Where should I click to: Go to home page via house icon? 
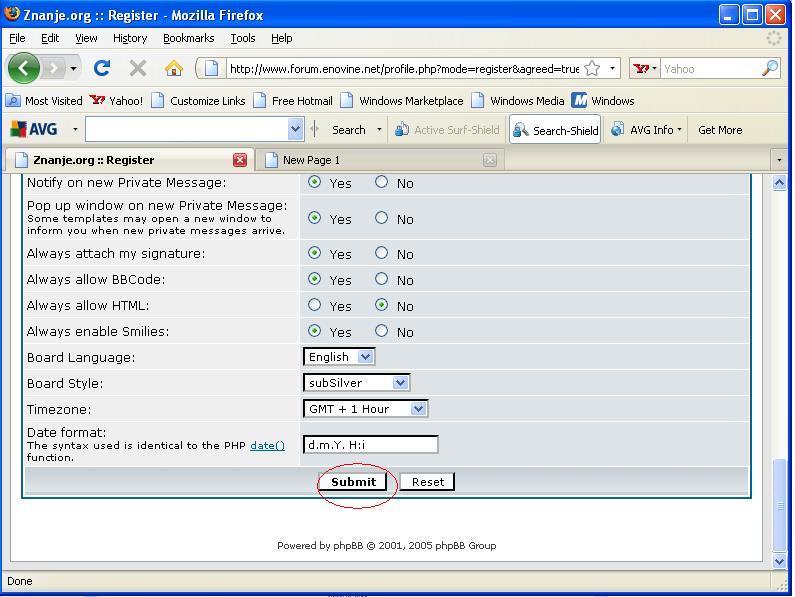coord(174,68)
